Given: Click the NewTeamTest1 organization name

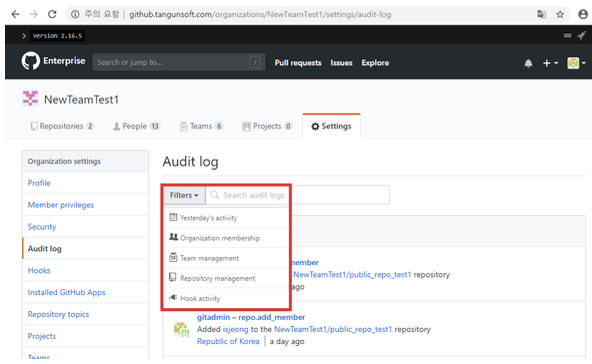Looking at the screenshot, I should pos(81,100).
